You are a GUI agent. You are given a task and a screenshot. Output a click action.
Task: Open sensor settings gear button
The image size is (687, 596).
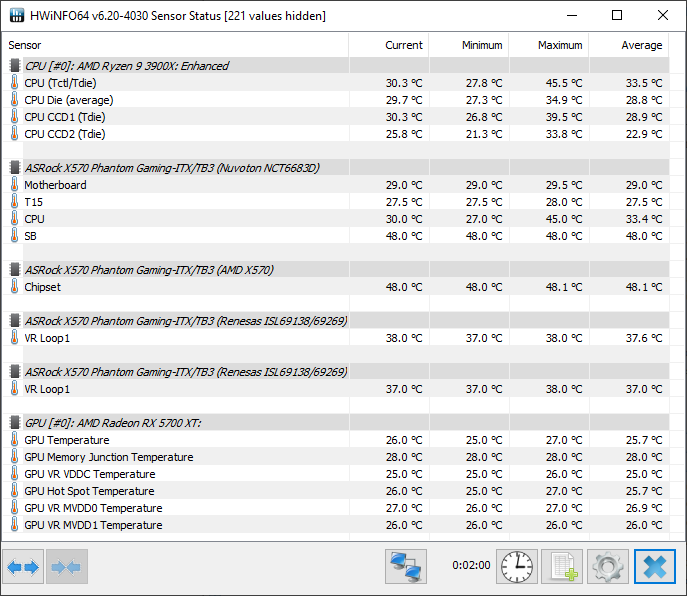pyautogui.click(x=608, y=567)
